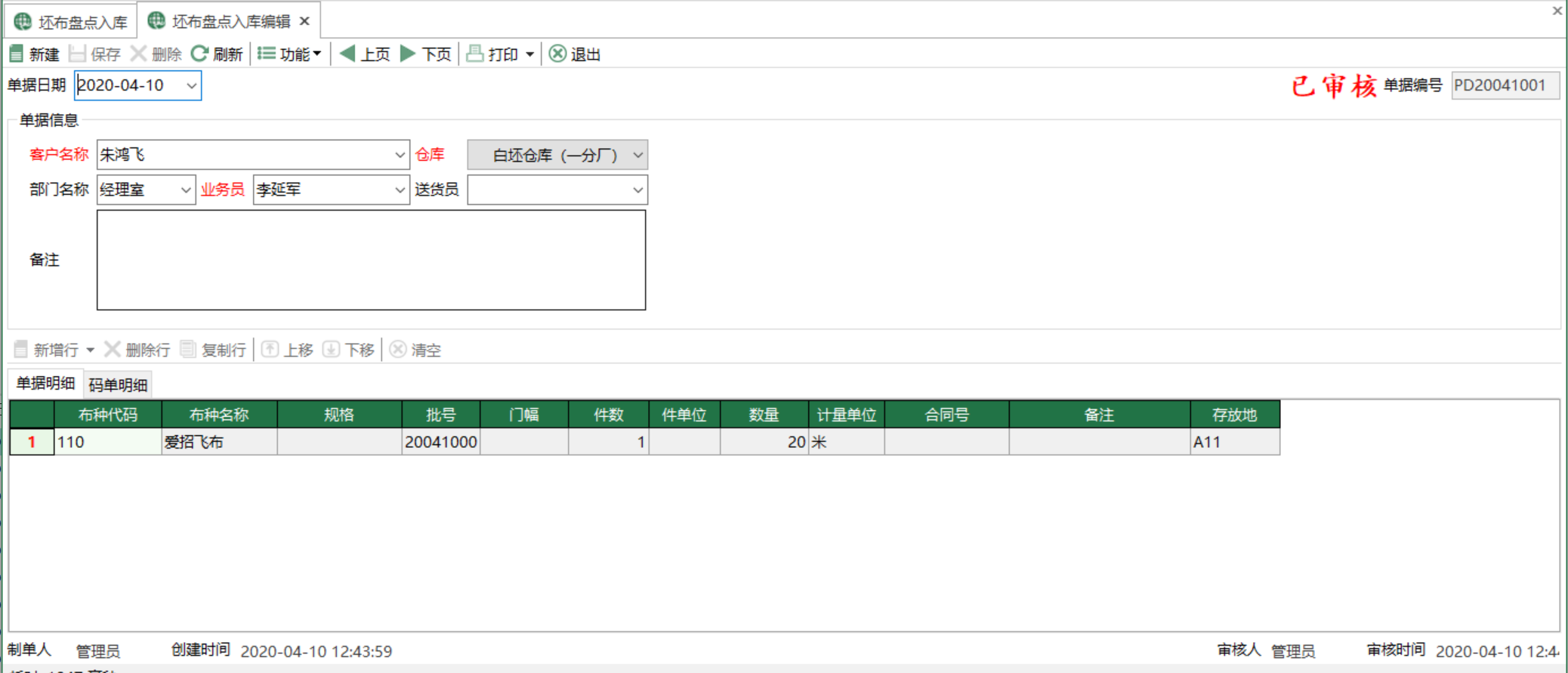
Task: Go to next page 下页
Action: tap(425, 54)
